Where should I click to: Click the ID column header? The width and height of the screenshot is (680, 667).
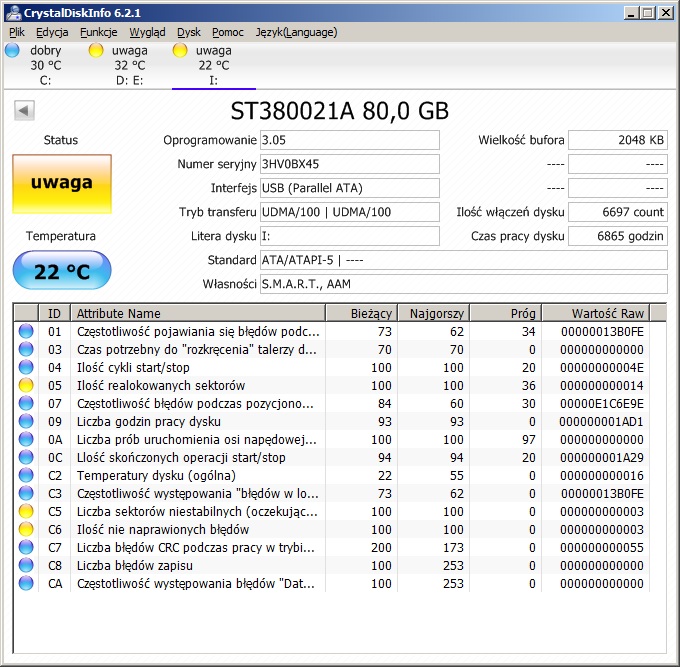[x=54, y=313]
